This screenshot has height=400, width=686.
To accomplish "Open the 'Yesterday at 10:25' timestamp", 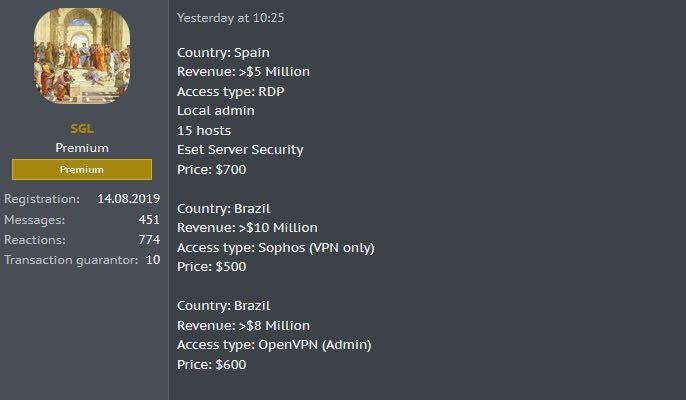I will click(x=231, y=18).
